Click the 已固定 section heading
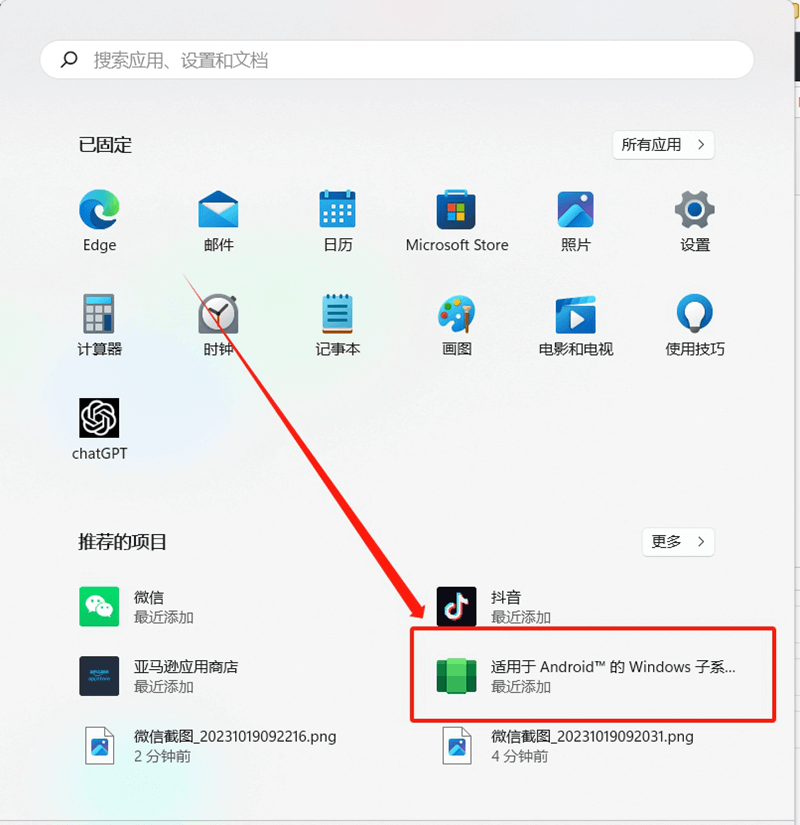Viewport: 800px width, 825px height. point(105,145)
